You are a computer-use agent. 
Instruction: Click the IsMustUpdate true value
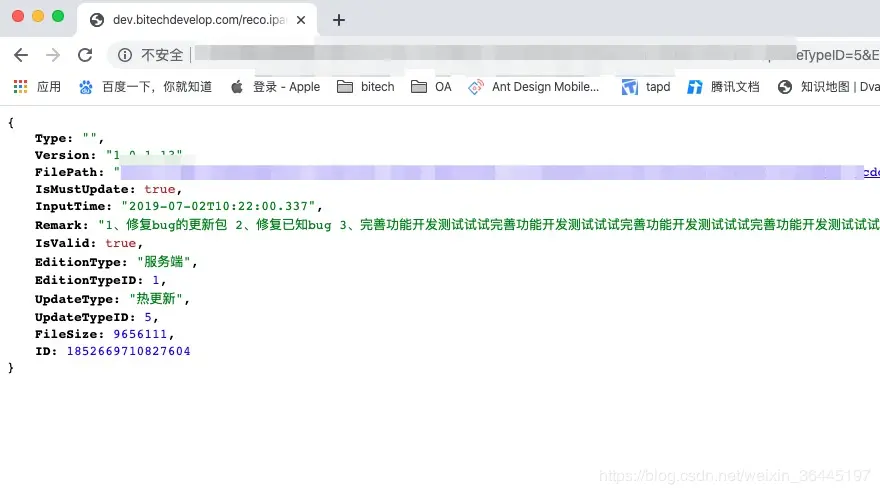click(159, 189)
